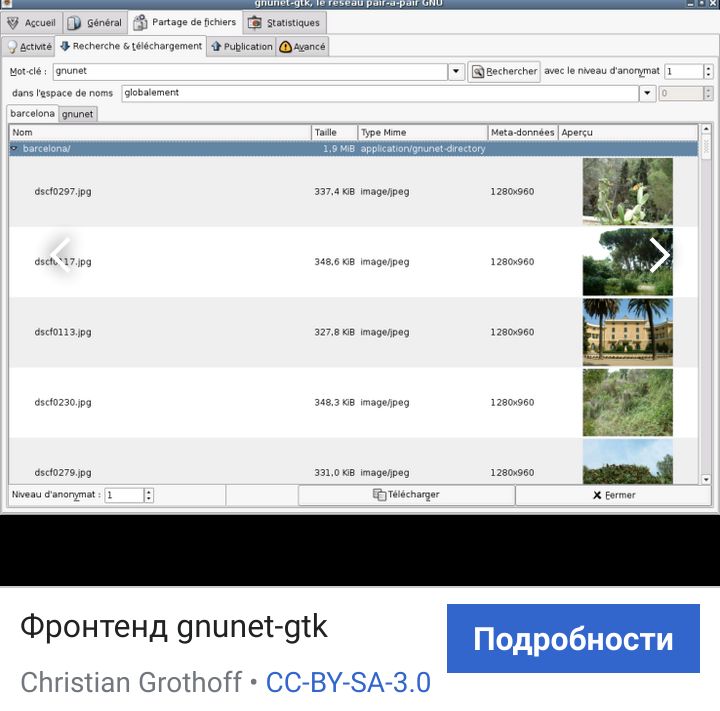The width and height of the screenshot is (720, 711).
Task: Click the Avancé warning triangle icon
Action: click(x=285, y=46)
